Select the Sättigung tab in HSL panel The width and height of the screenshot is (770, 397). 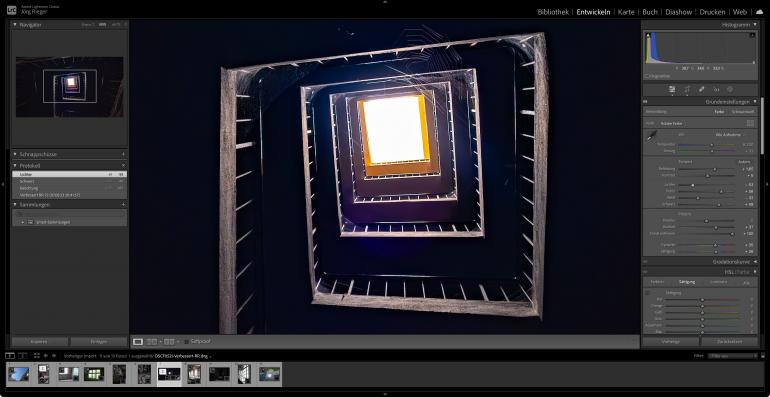686,282
